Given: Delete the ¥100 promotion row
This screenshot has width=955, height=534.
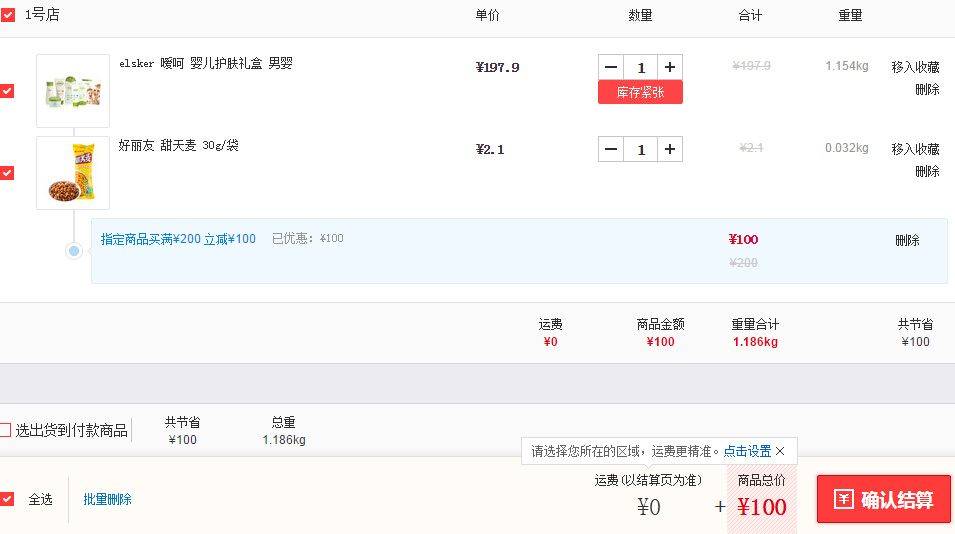Looking at the screenshot, I should (x=907, y=241).
